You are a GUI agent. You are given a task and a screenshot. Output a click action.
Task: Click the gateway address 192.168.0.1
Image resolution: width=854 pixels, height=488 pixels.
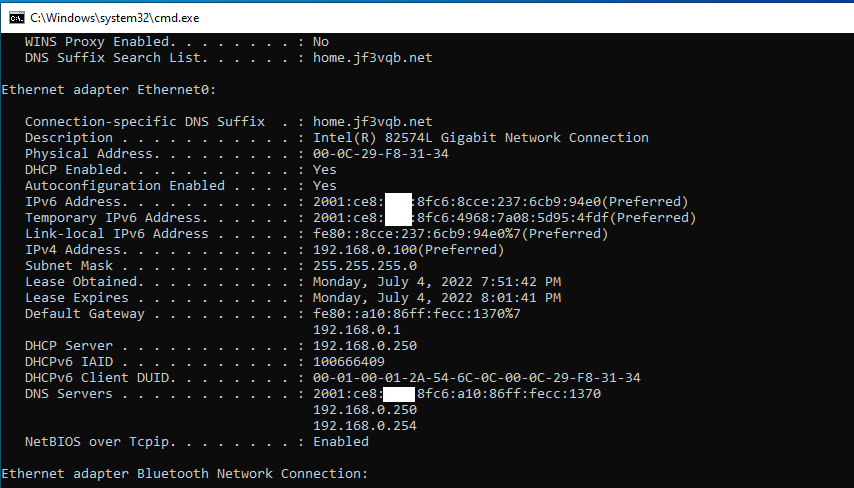[x=357, y=330]
